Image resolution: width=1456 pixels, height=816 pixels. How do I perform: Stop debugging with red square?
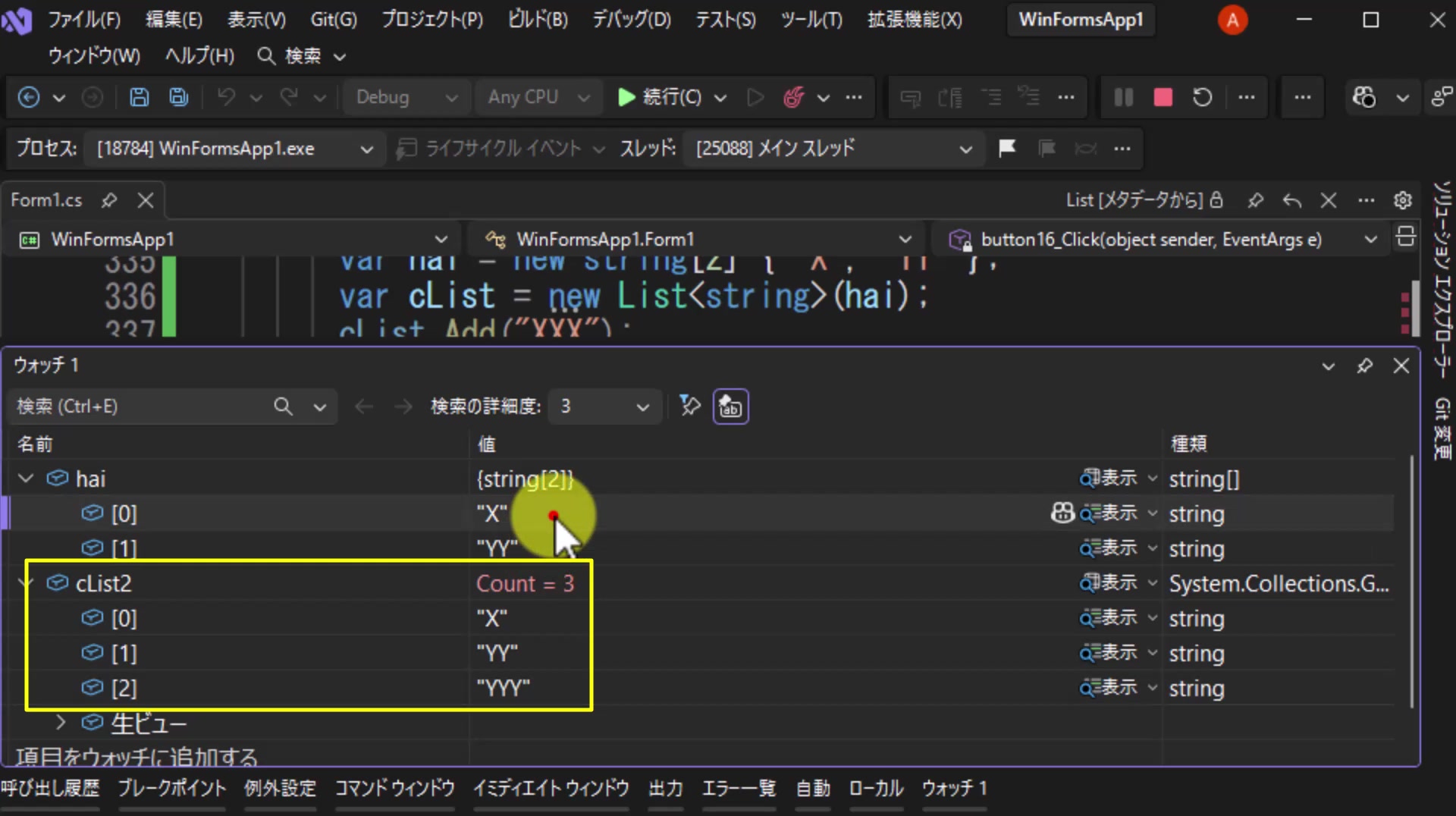click(x=1163, y=97)
